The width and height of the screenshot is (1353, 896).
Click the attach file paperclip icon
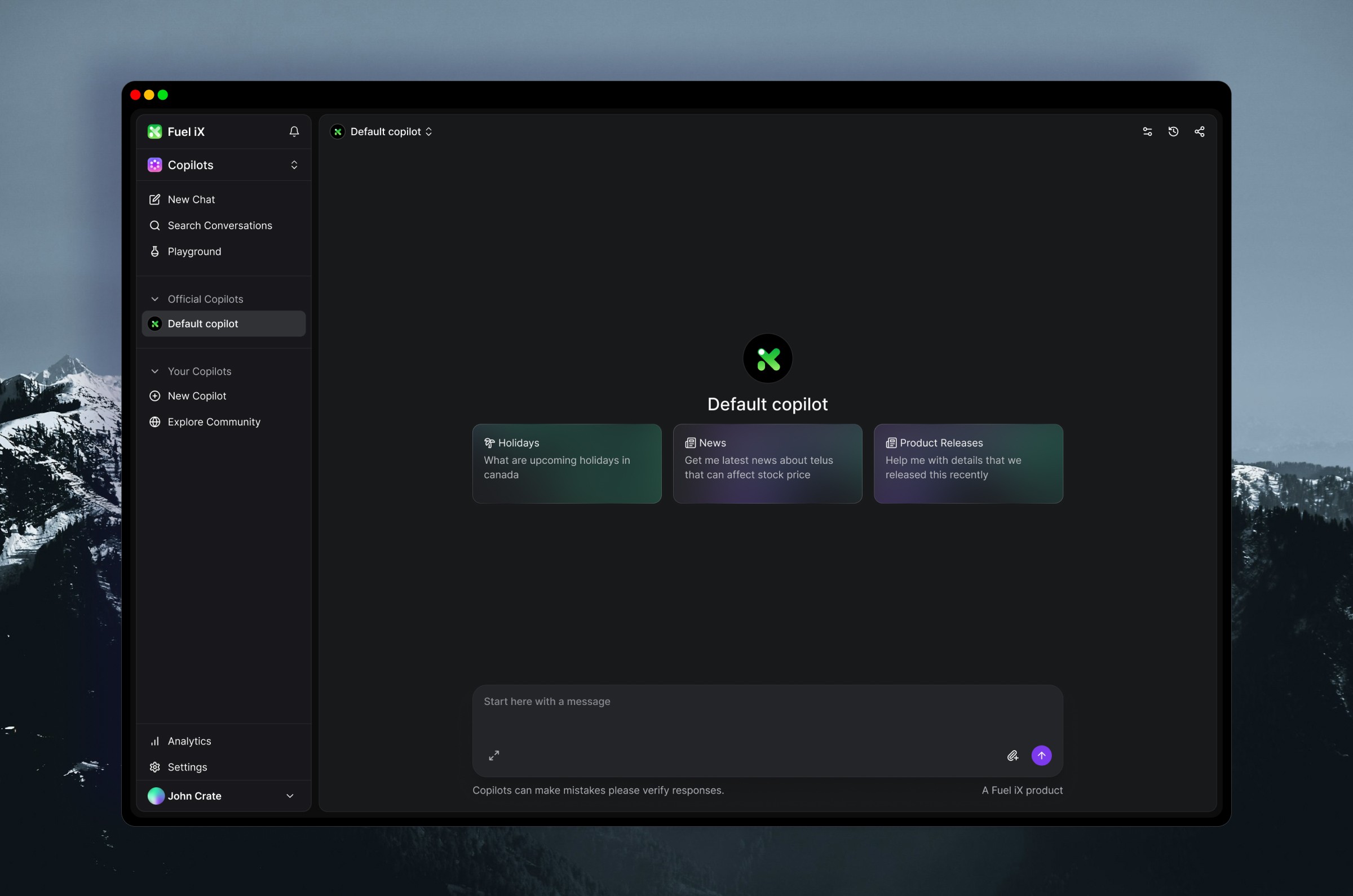point(1012,756)
